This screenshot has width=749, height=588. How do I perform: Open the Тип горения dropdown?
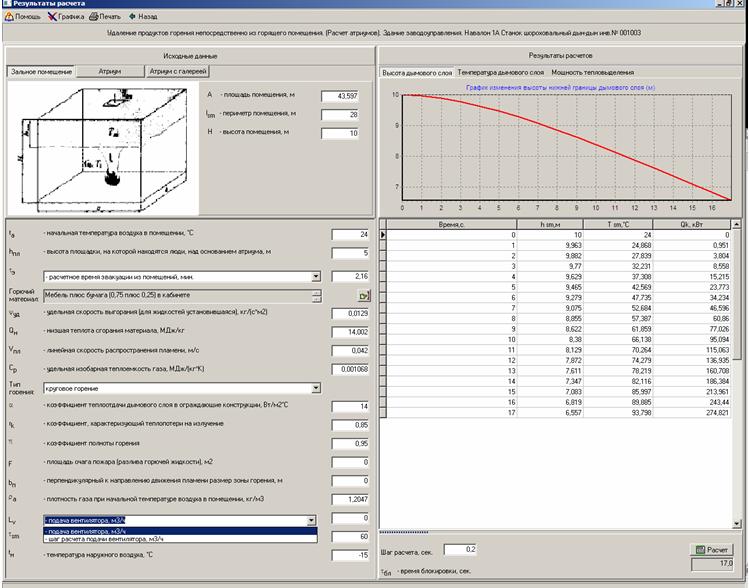[x=316, y=388]
